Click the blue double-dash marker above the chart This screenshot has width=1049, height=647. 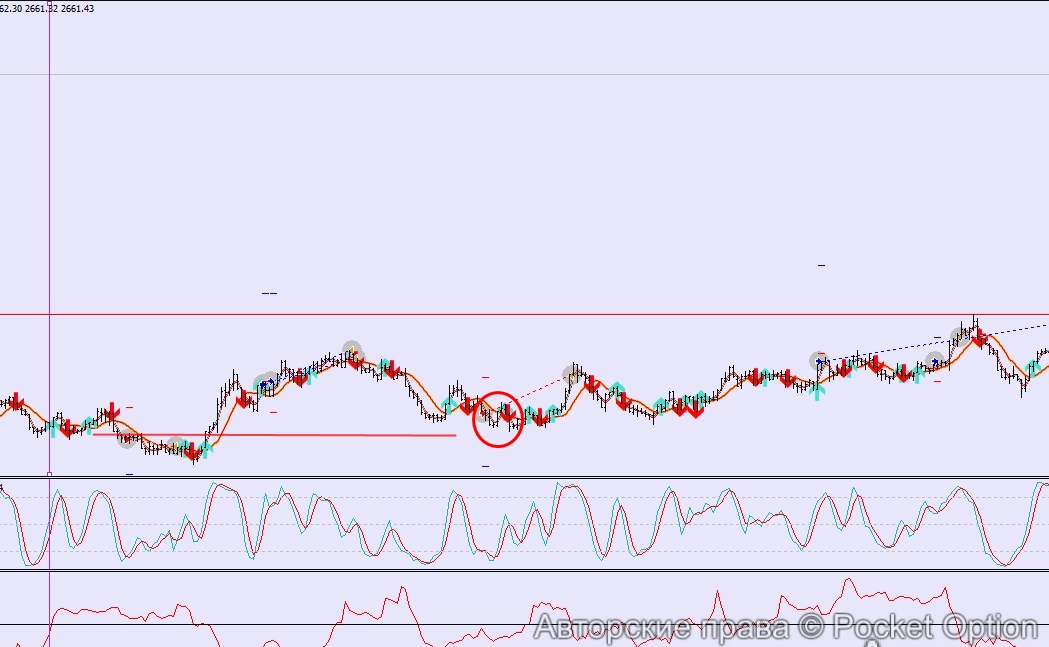[x=269, y=293]
